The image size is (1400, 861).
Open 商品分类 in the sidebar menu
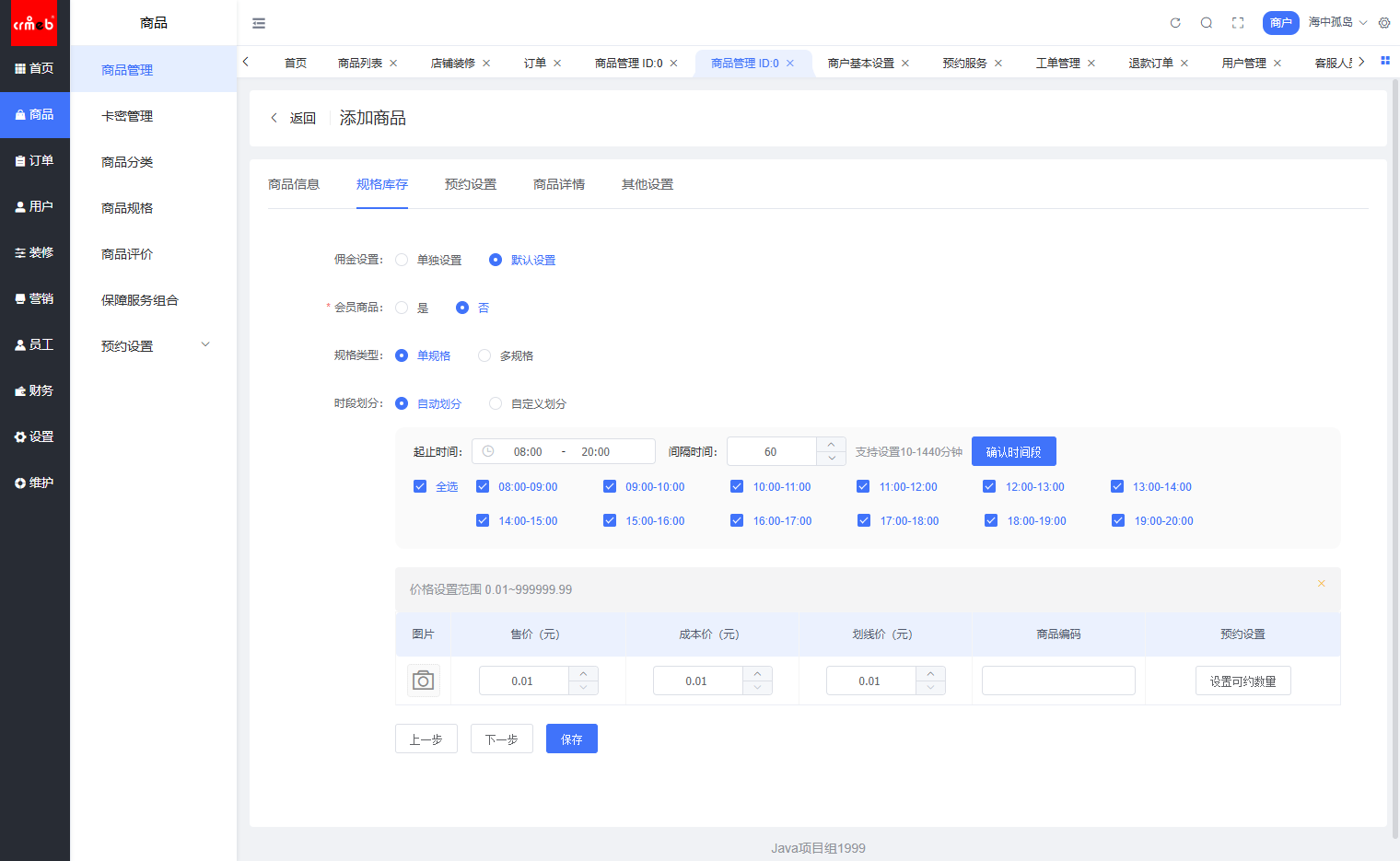[127, 162]
